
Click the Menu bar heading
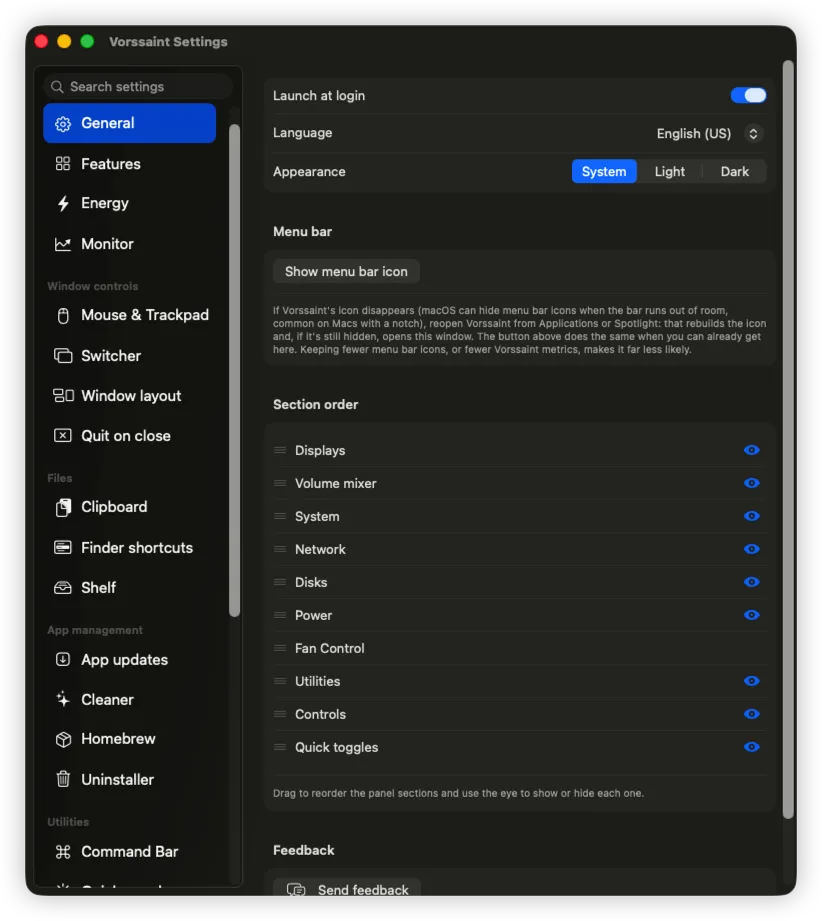click(x=303, y=232)
